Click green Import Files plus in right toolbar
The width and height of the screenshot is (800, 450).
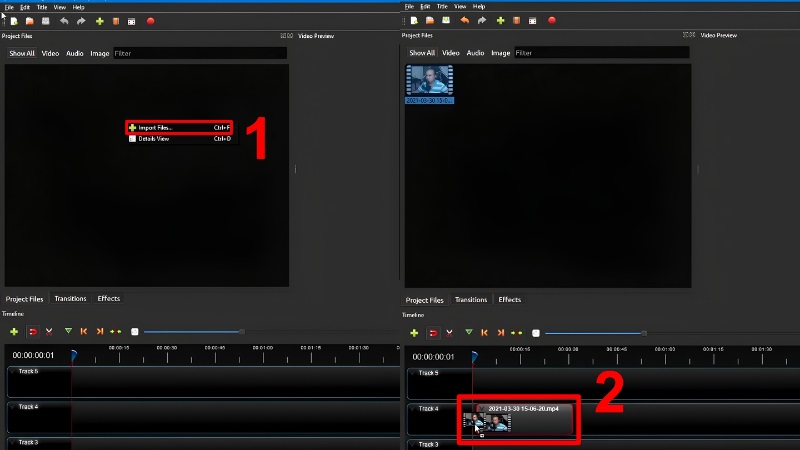[x=501, y=20]
